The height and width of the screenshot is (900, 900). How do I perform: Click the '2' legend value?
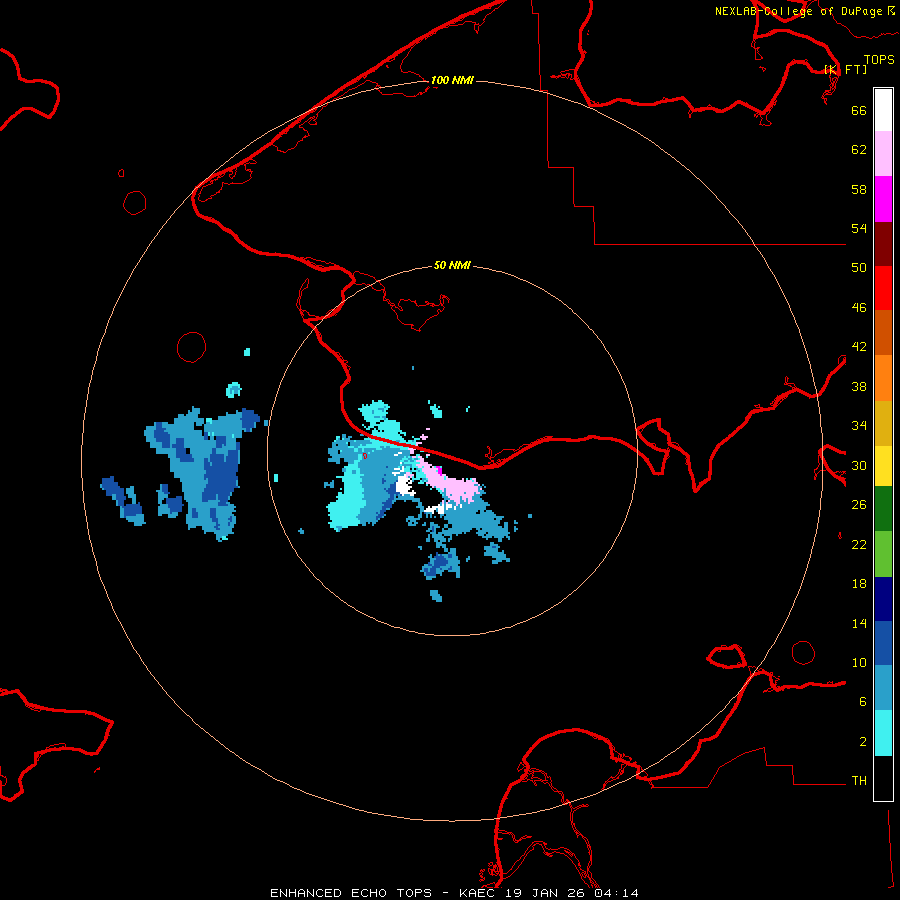[x=863, y=742]
